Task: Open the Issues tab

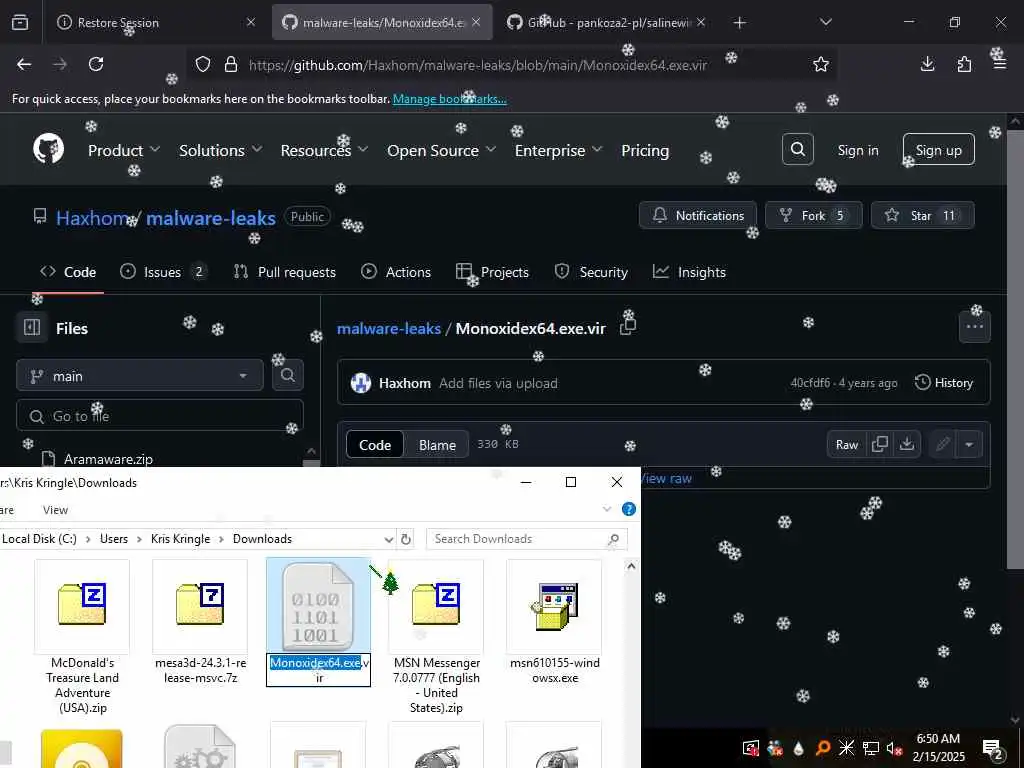Action: point(163,272)
